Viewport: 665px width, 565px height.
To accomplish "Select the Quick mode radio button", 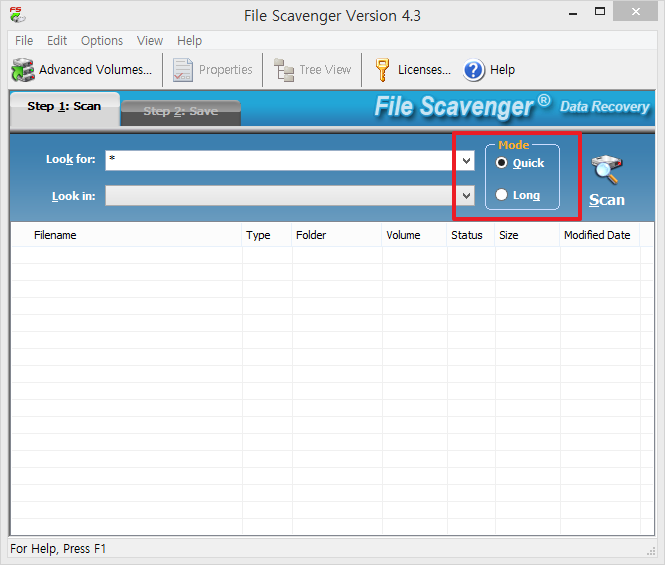I will 501,163.
